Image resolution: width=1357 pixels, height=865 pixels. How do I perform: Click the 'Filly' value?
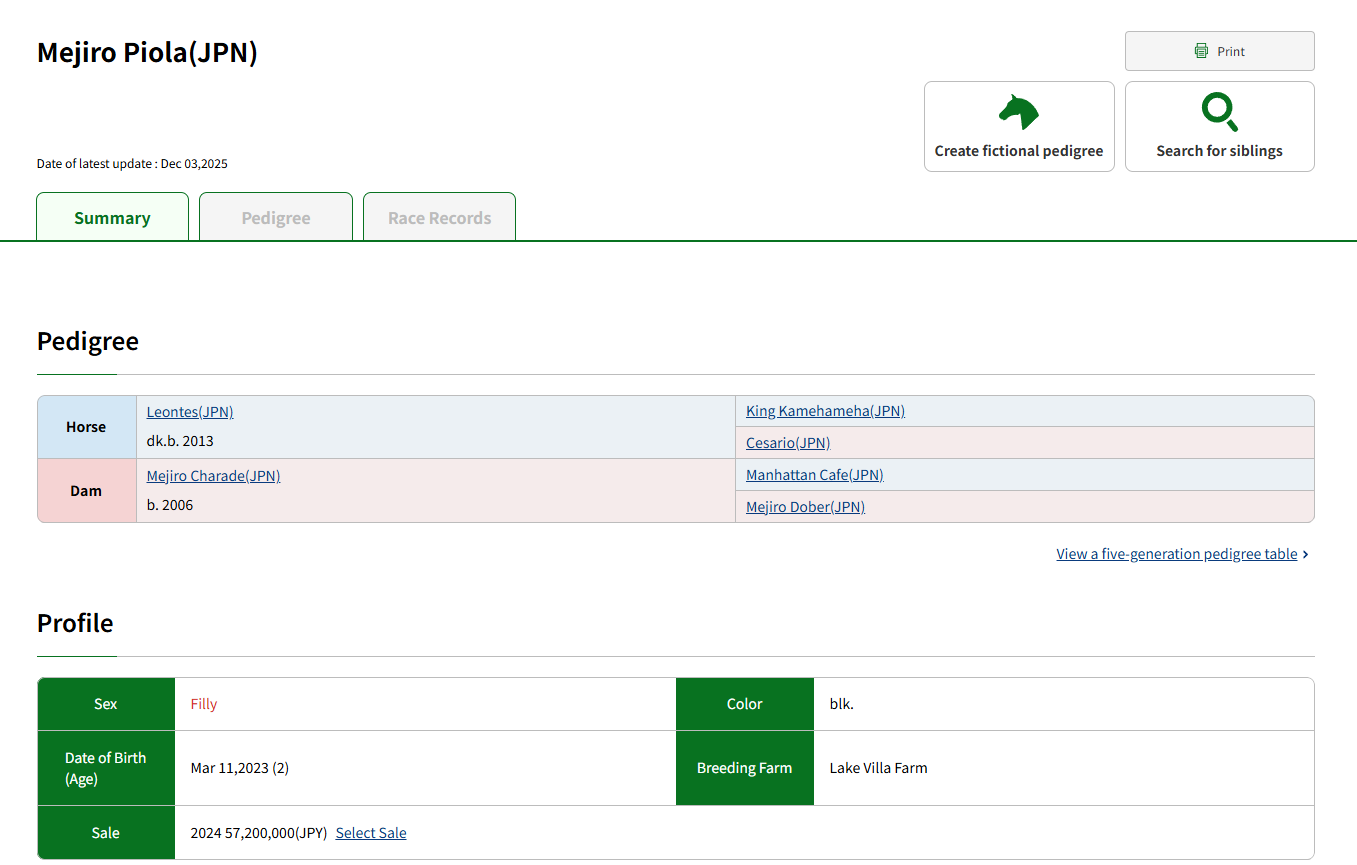pyautogui.click(x=204, y=704)
